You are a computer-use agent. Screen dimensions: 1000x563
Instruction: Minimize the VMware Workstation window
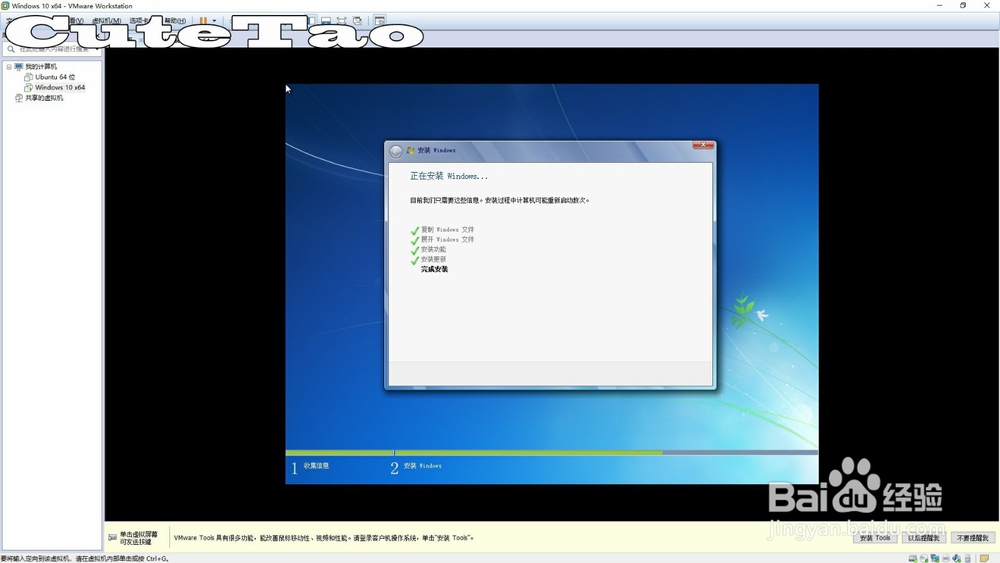tap(939, 5)
